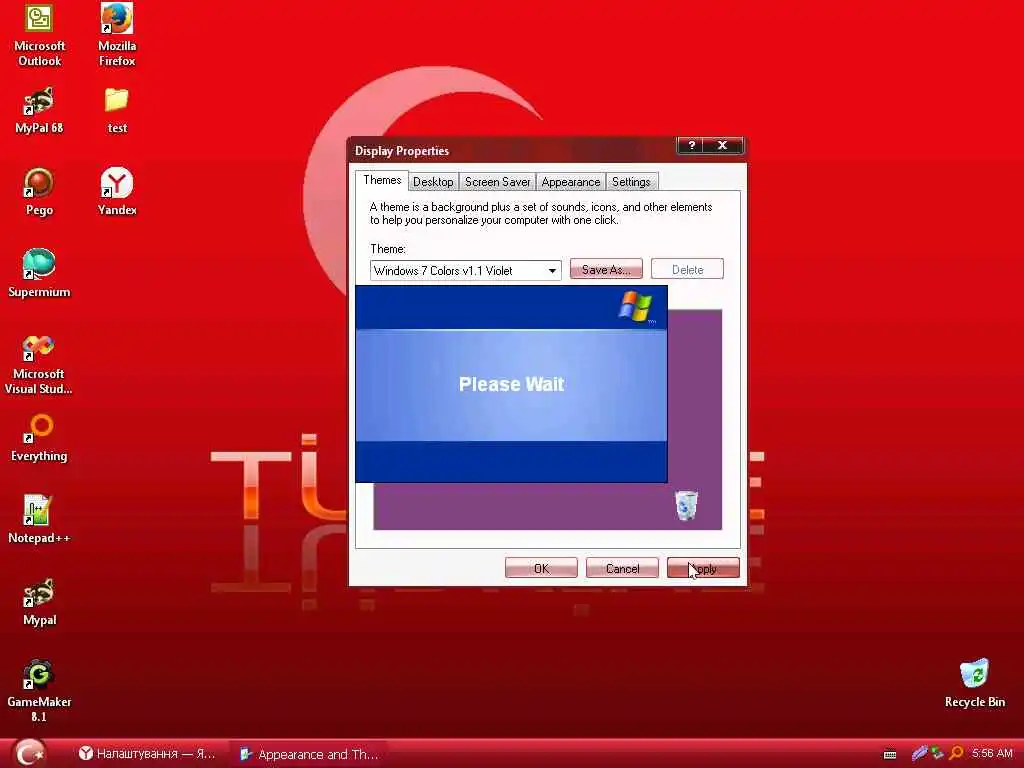Select the Microsoft Visual Studio desktop icon
The image size is (1024, 768).
pyautogui.click(x=39, y=364)
